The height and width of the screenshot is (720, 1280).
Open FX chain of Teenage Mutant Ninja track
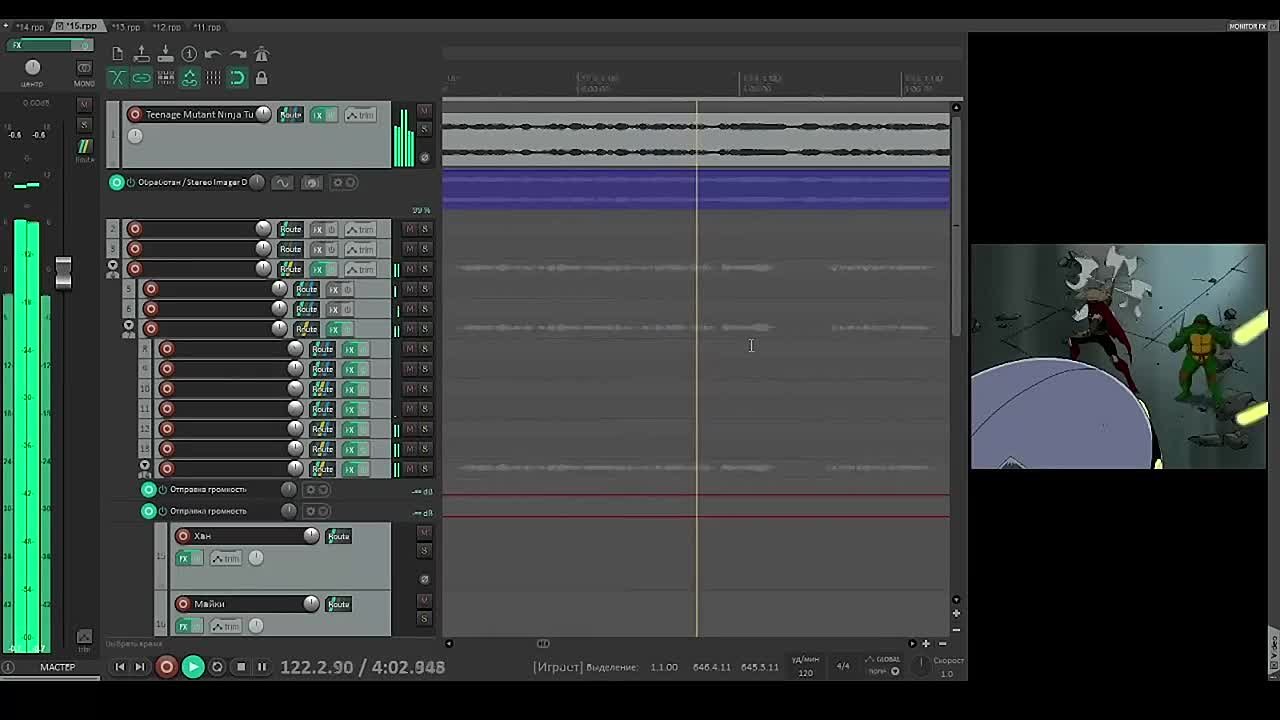pos(318,115)
